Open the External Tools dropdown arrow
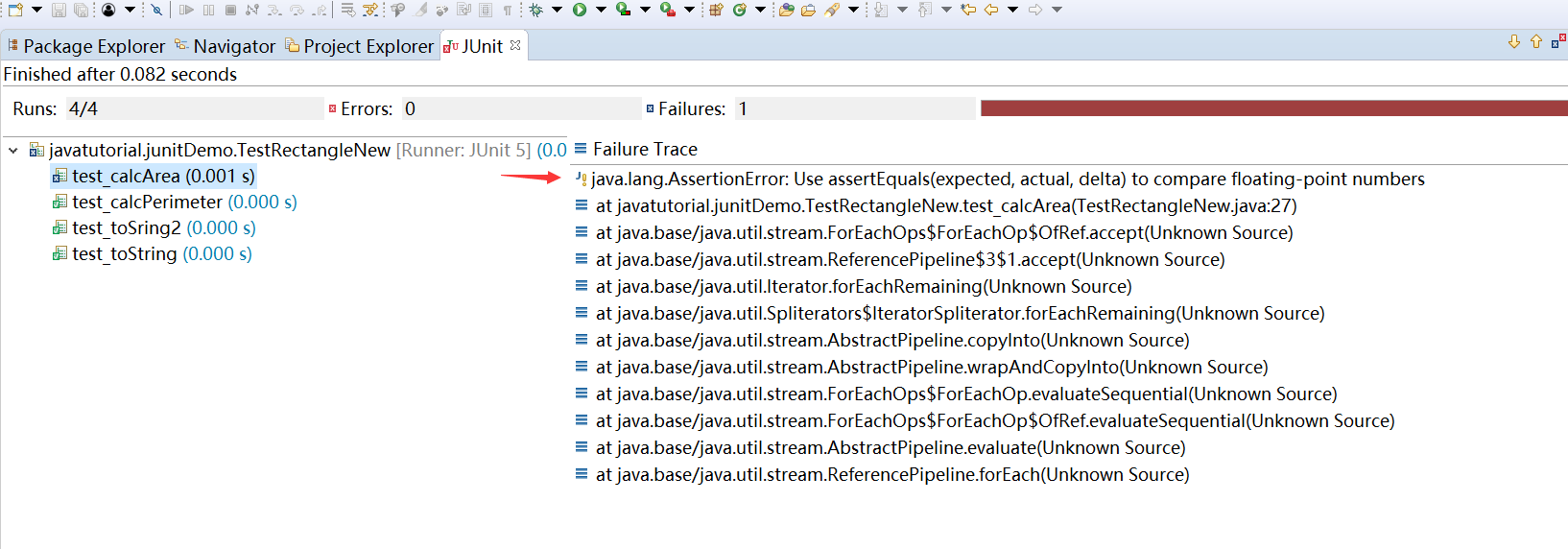The height and width of the screenshot is (549, 1568). pos(689,10)
